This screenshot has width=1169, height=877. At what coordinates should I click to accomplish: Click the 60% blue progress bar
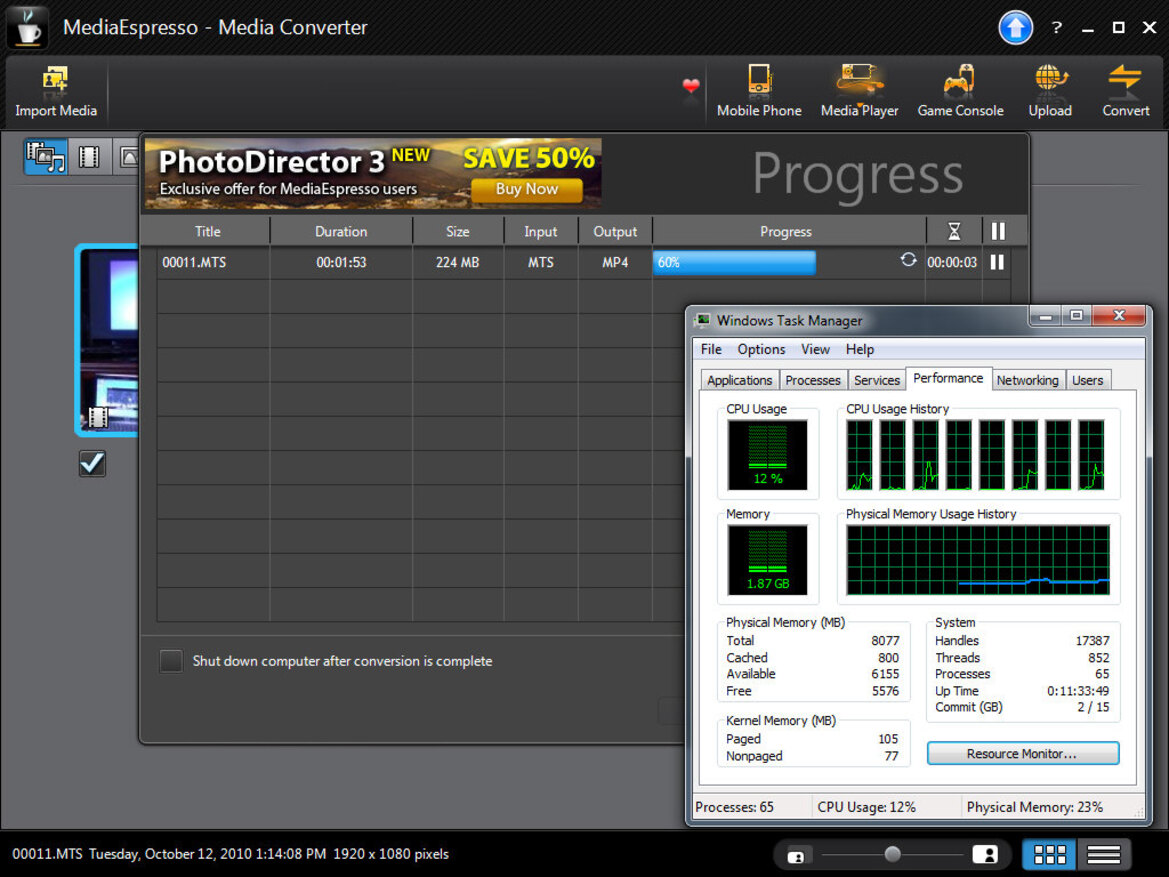[x=734, y=263]
